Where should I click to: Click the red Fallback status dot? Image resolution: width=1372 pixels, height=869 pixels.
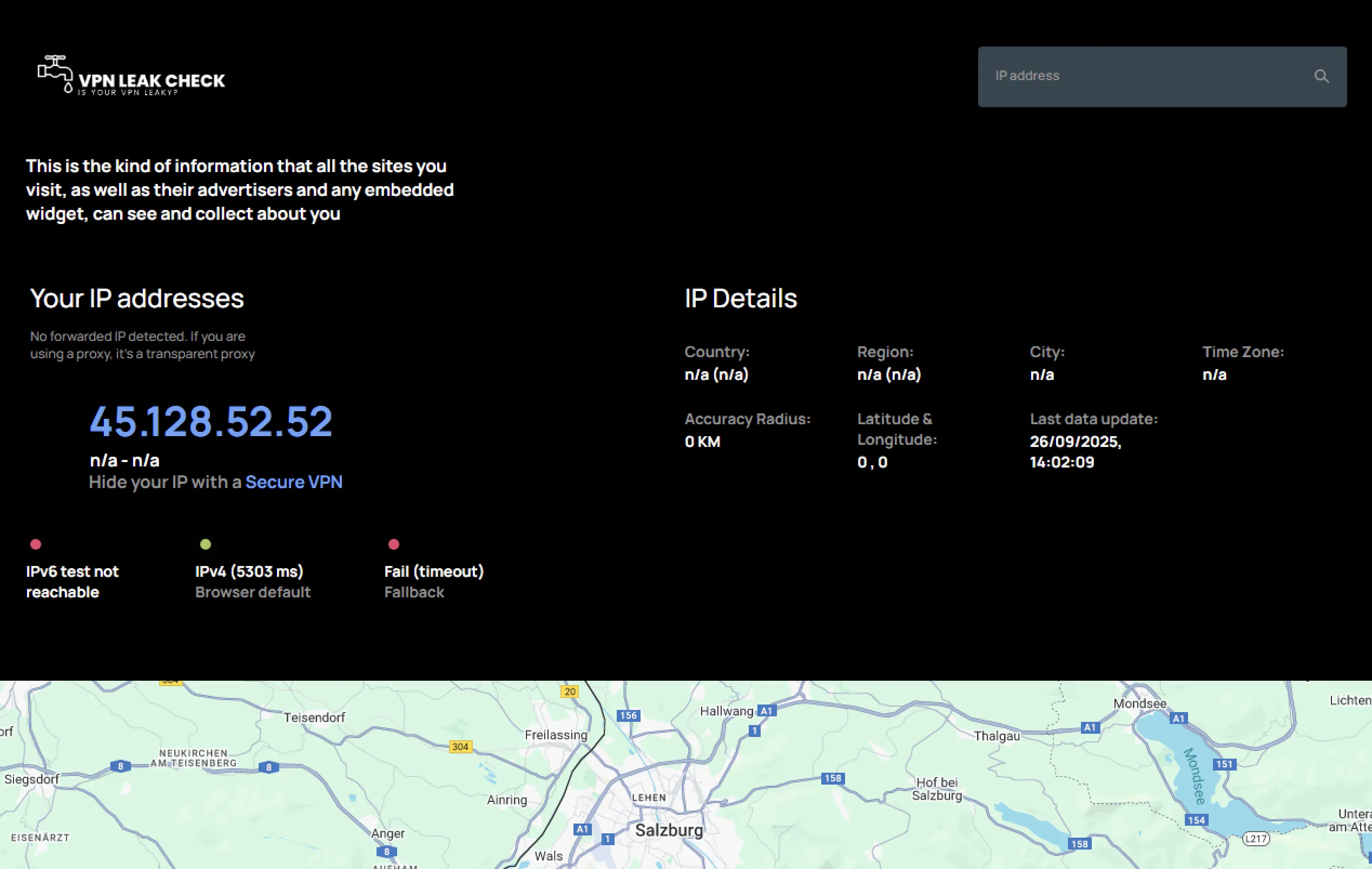(394, 544)
